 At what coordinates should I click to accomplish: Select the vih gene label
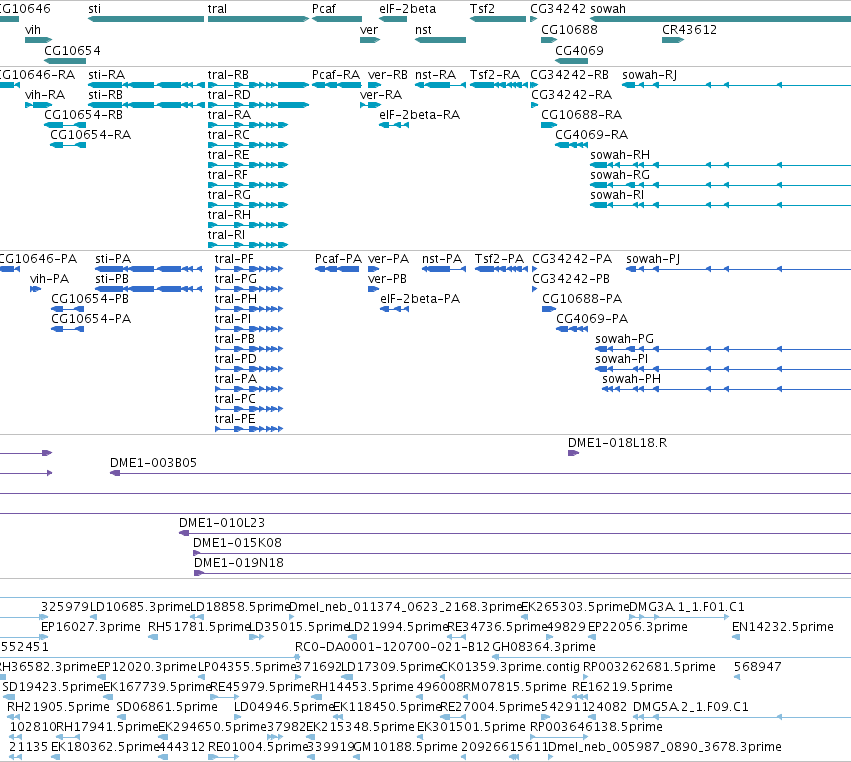(x=33, y=29)
